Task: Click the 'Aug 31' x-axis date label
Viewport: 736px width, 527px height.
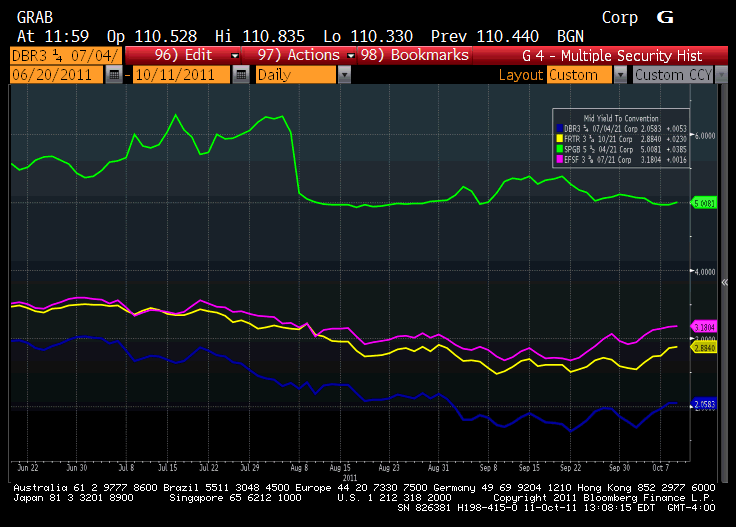Action: point(439,467)
